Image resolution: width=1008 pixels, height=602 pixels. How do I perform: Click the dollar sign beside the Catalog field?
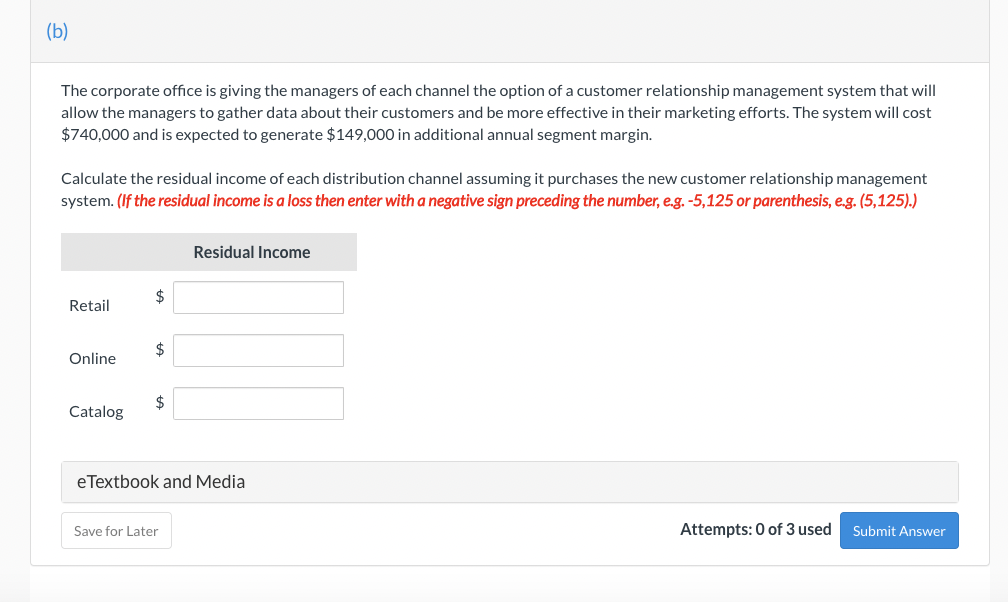[160, 402]
